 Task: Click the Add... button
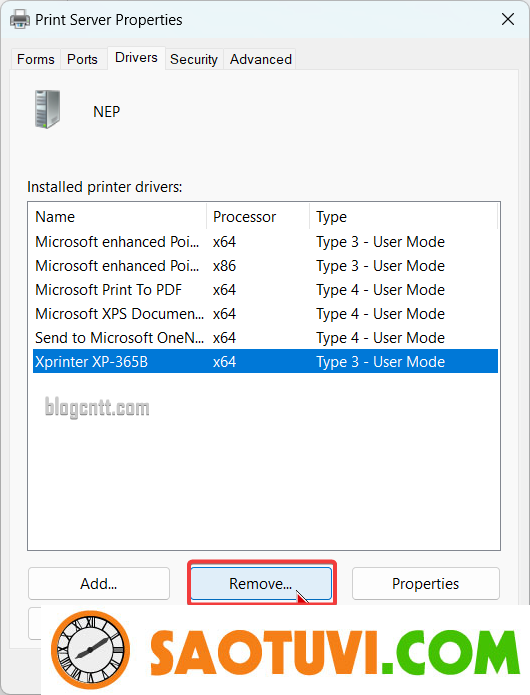[x=99, y=583]
